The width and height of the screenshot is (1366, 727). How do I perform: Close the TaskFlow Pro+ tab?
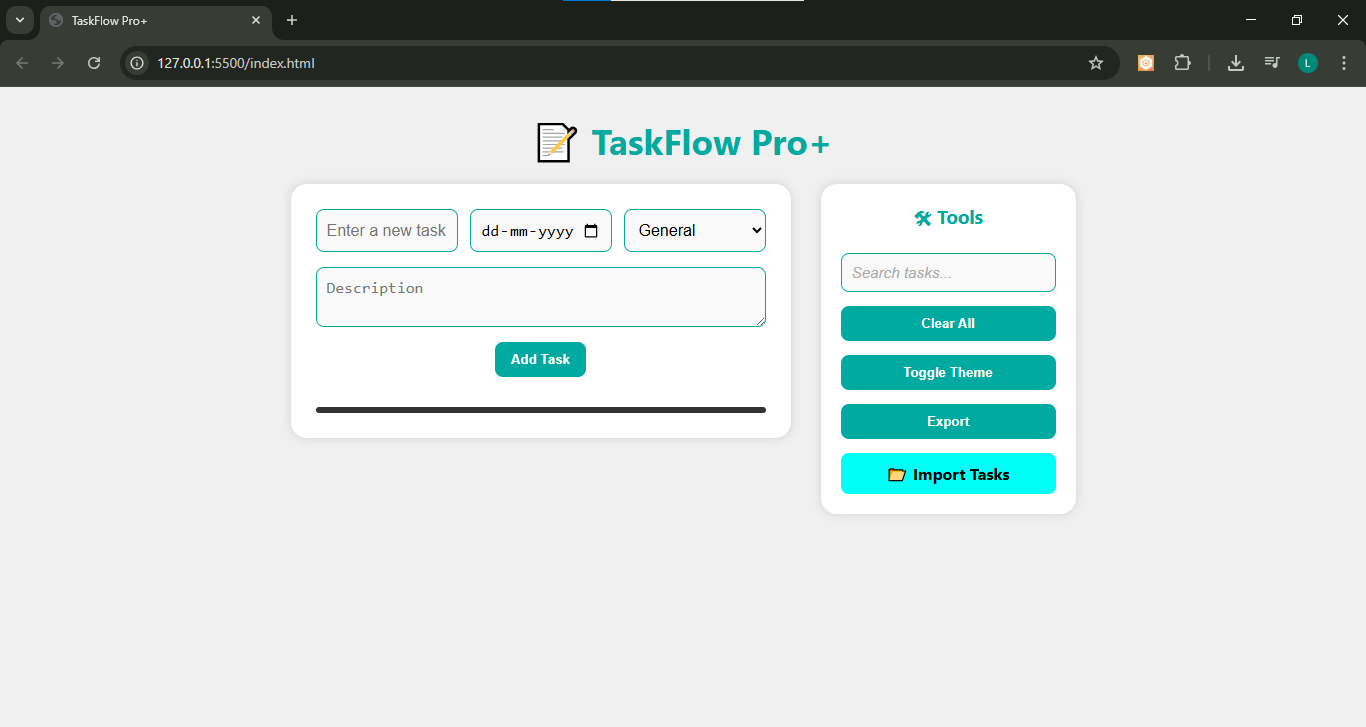[257, 20]
